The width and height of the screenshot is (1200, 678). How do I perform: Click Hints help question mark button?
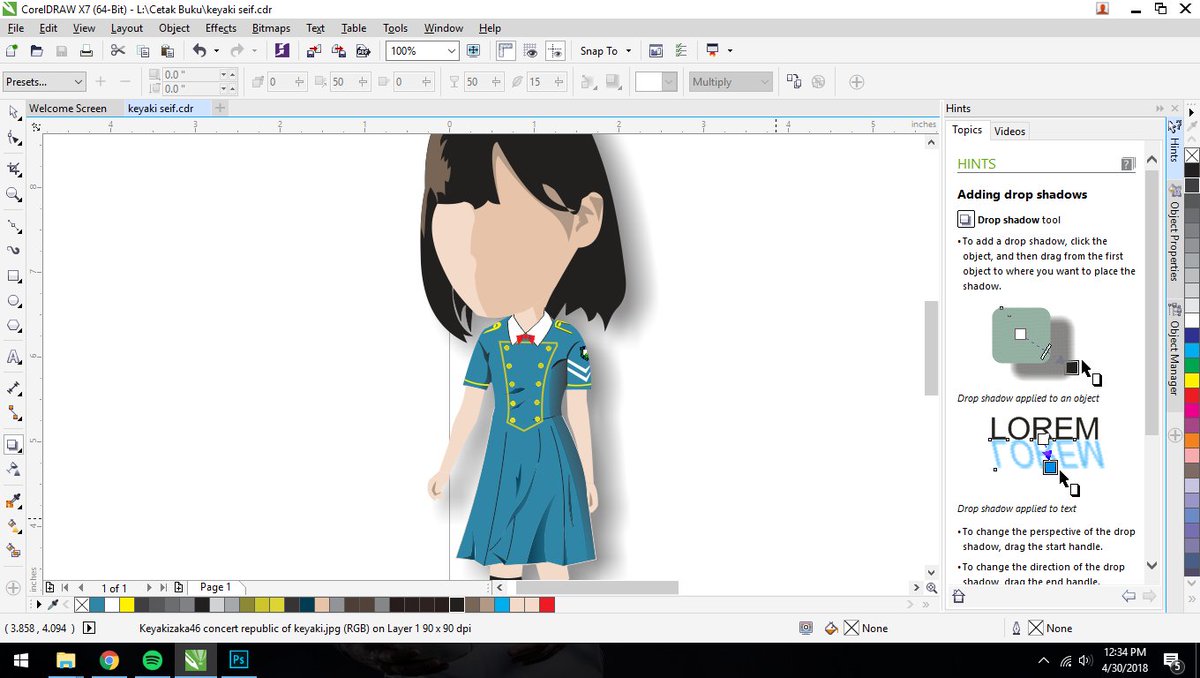[1128, 164]
